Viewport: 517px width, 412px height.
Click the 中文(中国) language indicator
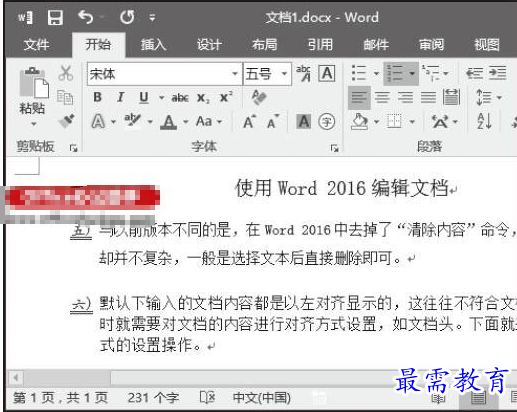tap(262, 398)
